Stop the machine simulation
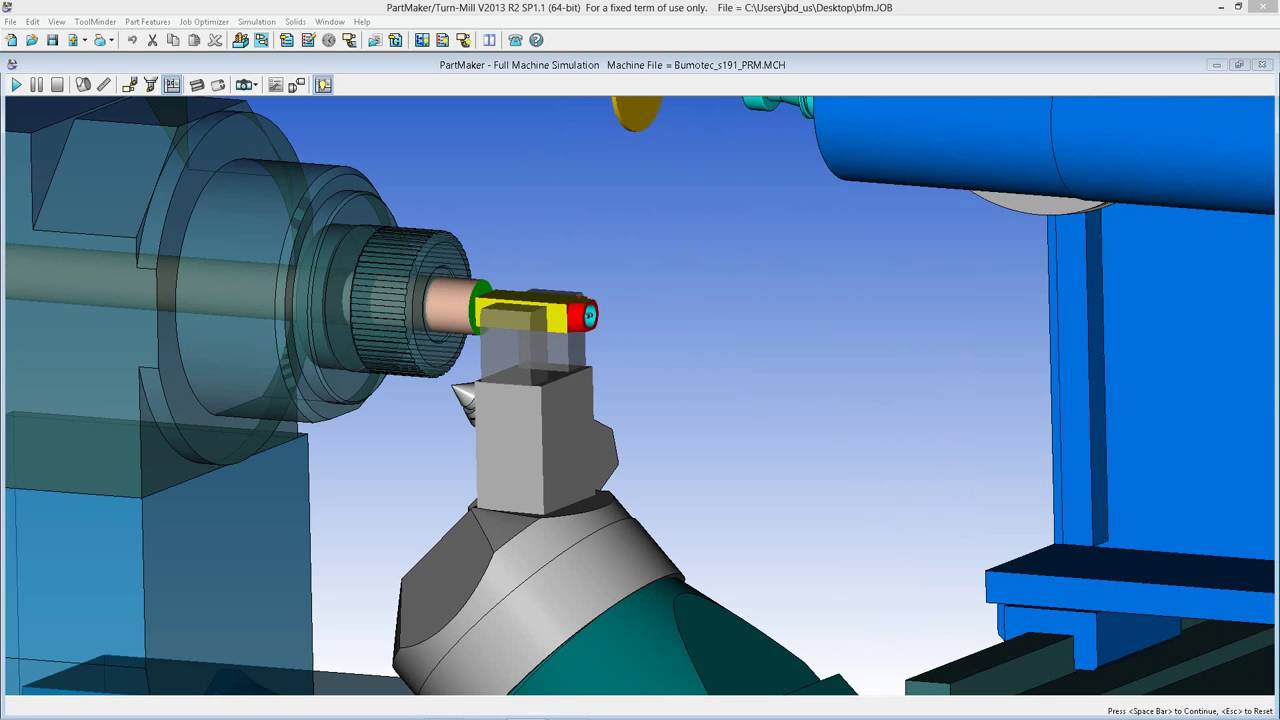1280x720 pixels. pyautogui.click(x=57, y=85)
